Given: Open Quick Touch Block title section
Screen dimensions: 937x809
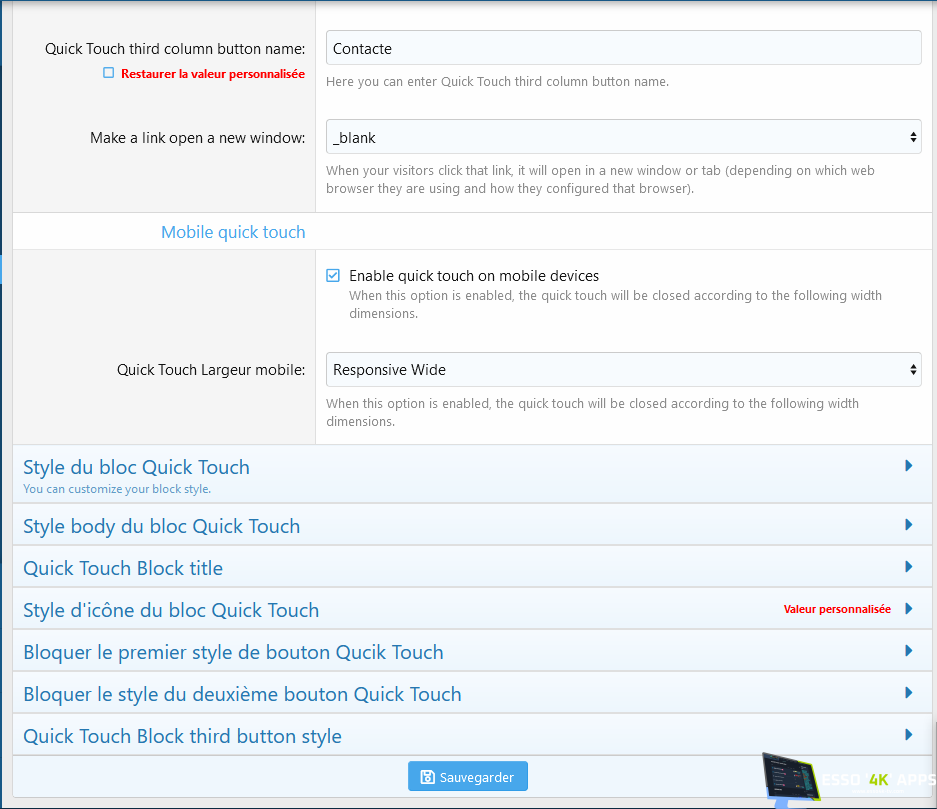Looking at the screenshot, I should click(123, 568).
